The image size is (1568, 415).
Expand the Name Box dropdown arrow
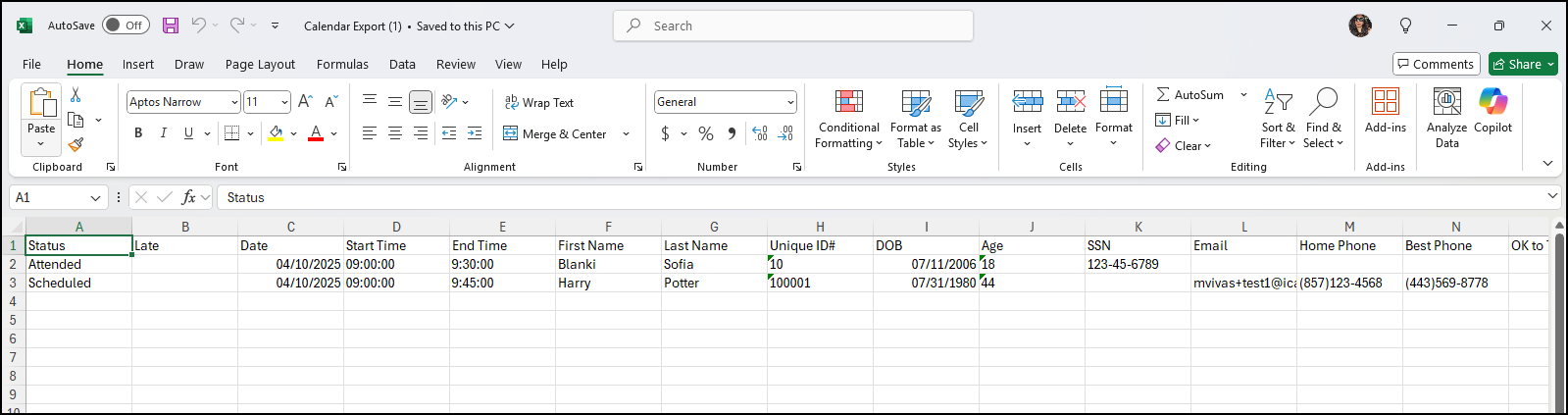95,198
